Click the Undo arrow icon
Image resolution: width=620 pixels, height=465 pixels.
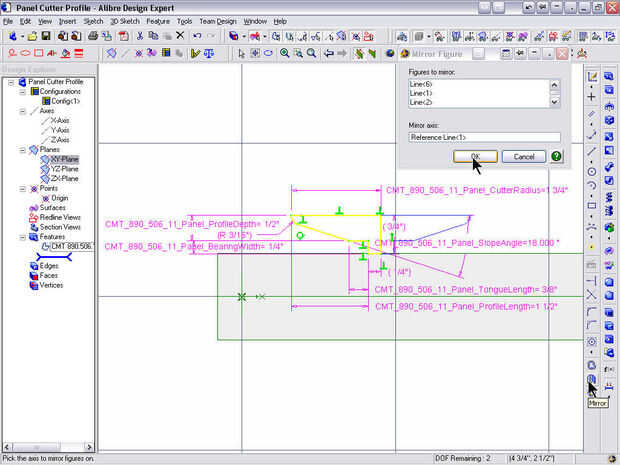click(198, 36)
